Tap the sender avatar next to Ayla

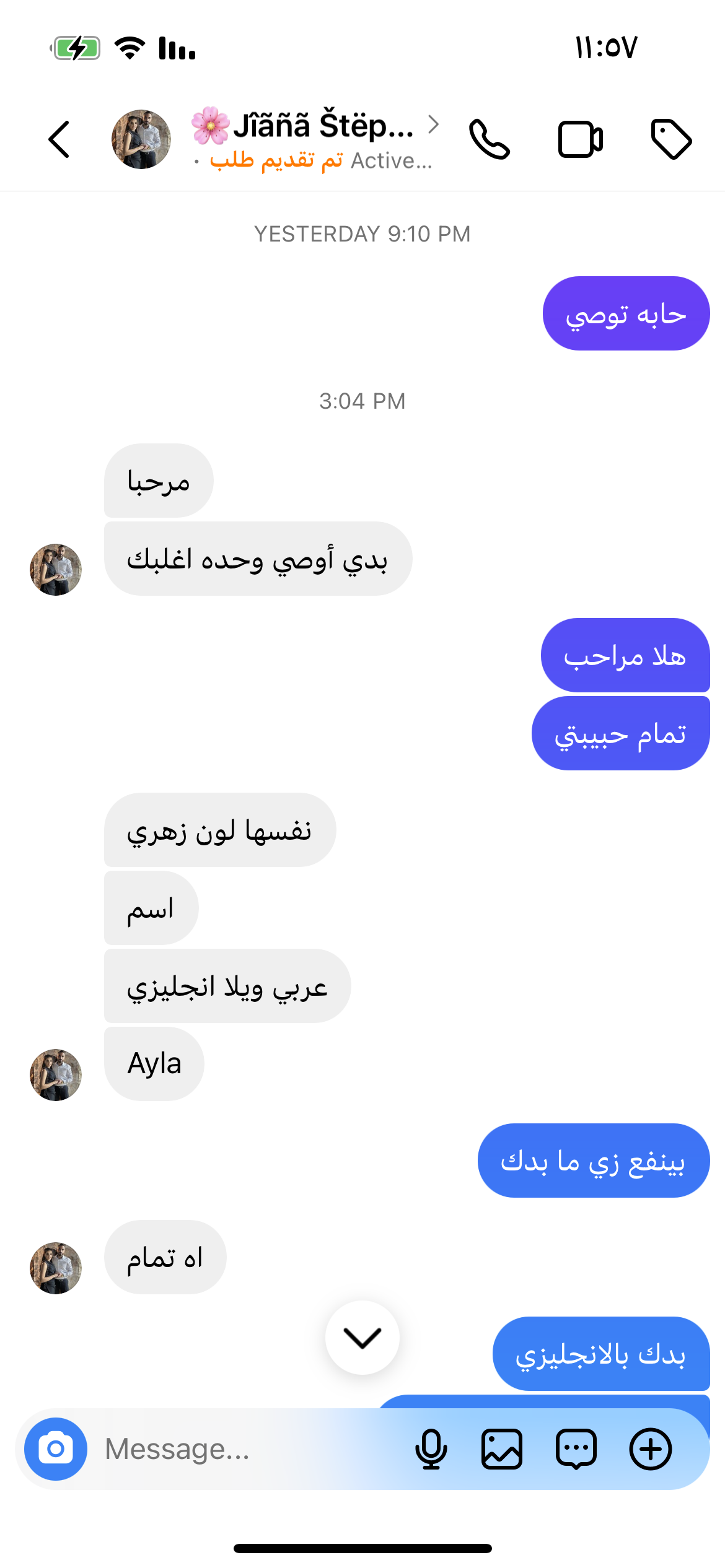56,1075
